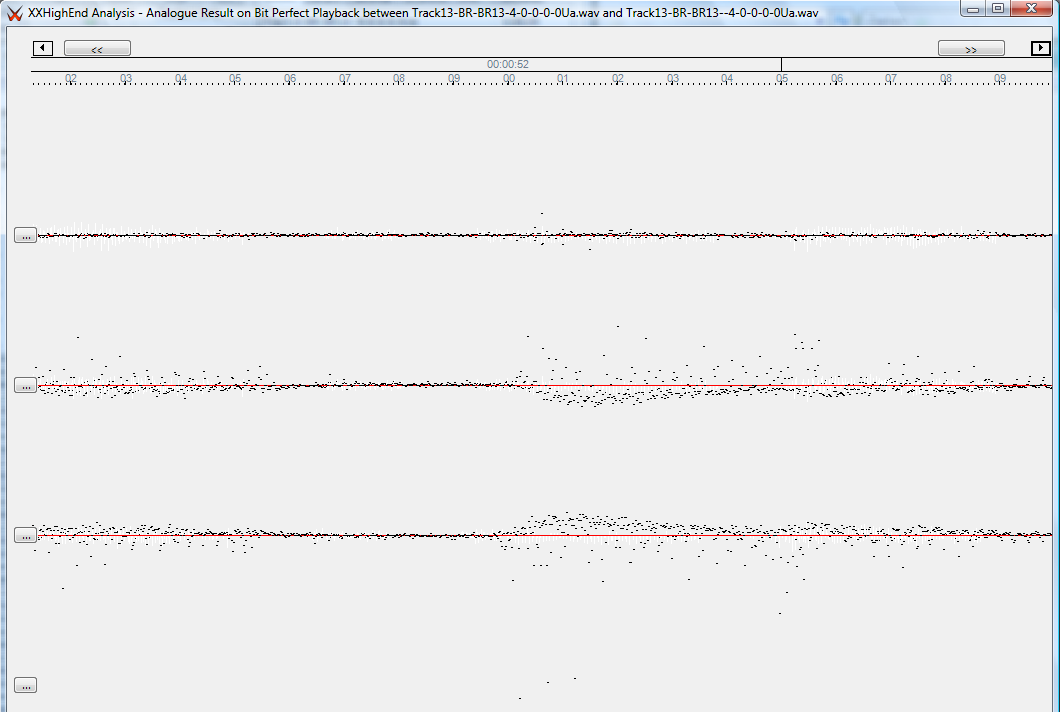Click the XXHighEnd application icon in title bar
Viewport: 1060px width, 712px height.
tap(14, 13)
